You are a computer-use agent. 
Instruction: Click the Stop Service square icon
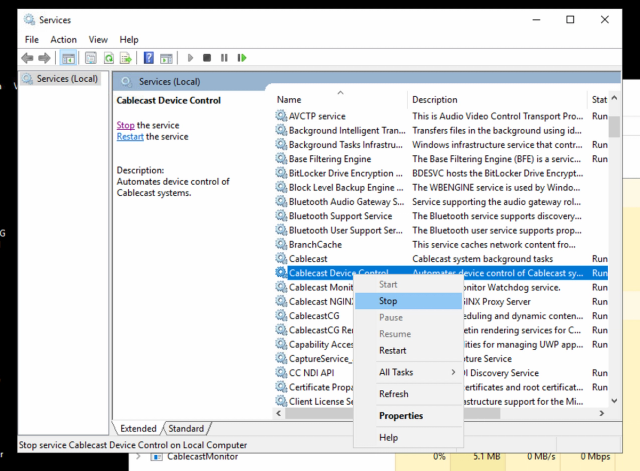click(207, 58)
